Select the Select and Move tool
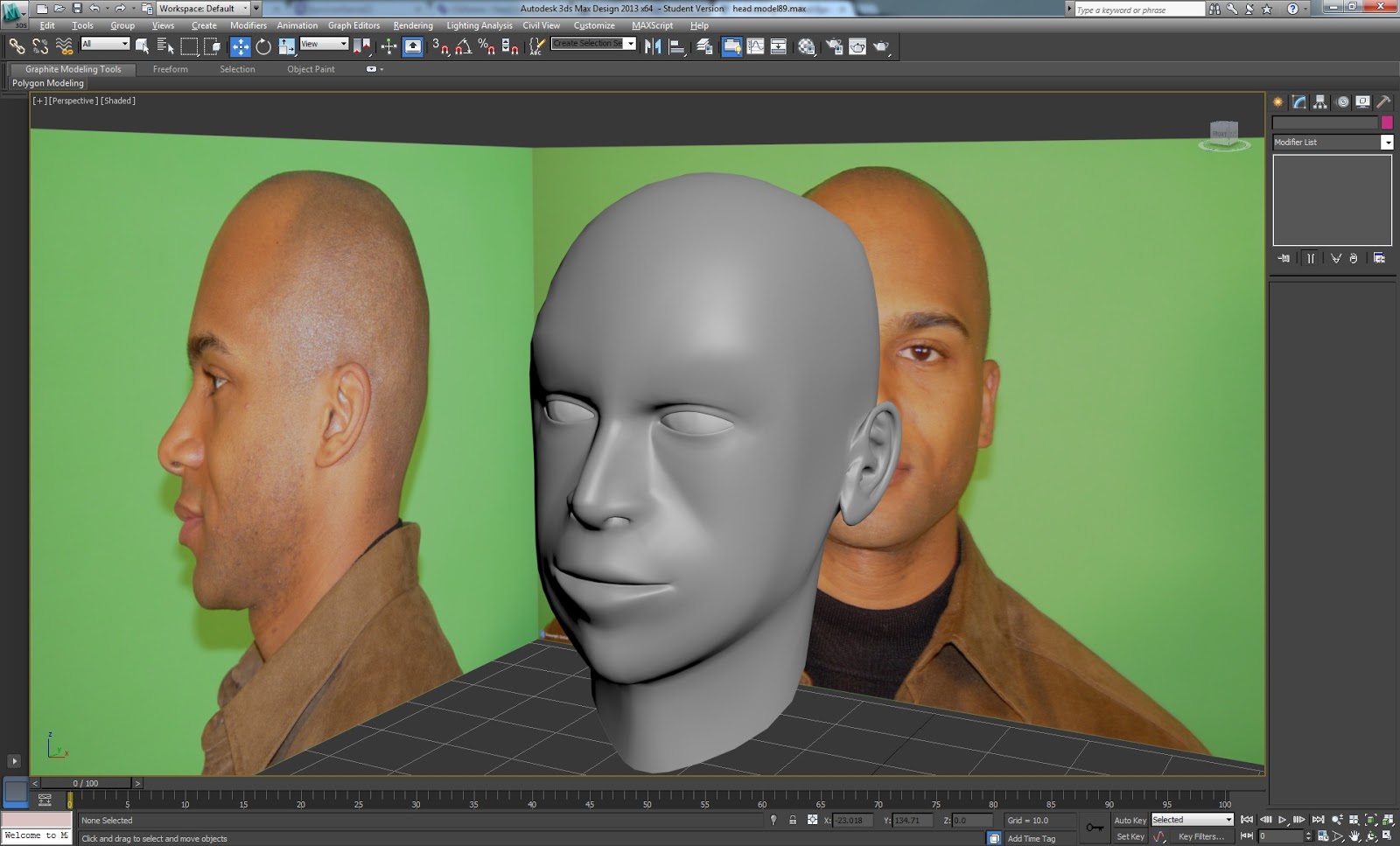The image size is (1400, 846). [240, 46]
